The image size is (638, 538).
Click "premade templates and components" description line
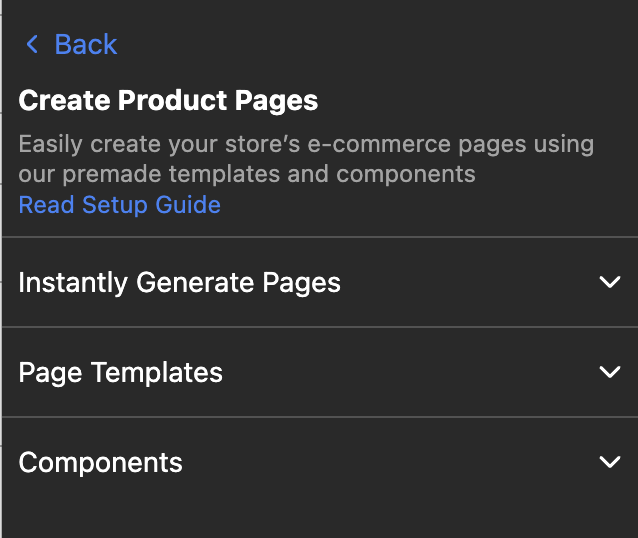[246, 174]
